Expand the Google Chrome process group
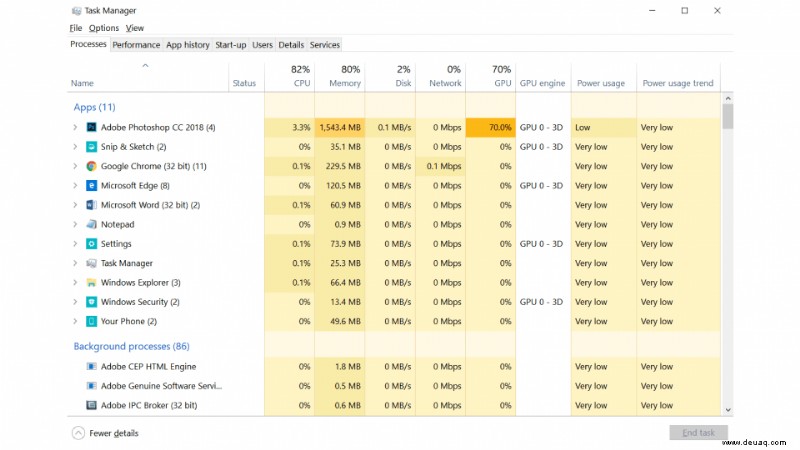 click(75, 166)
